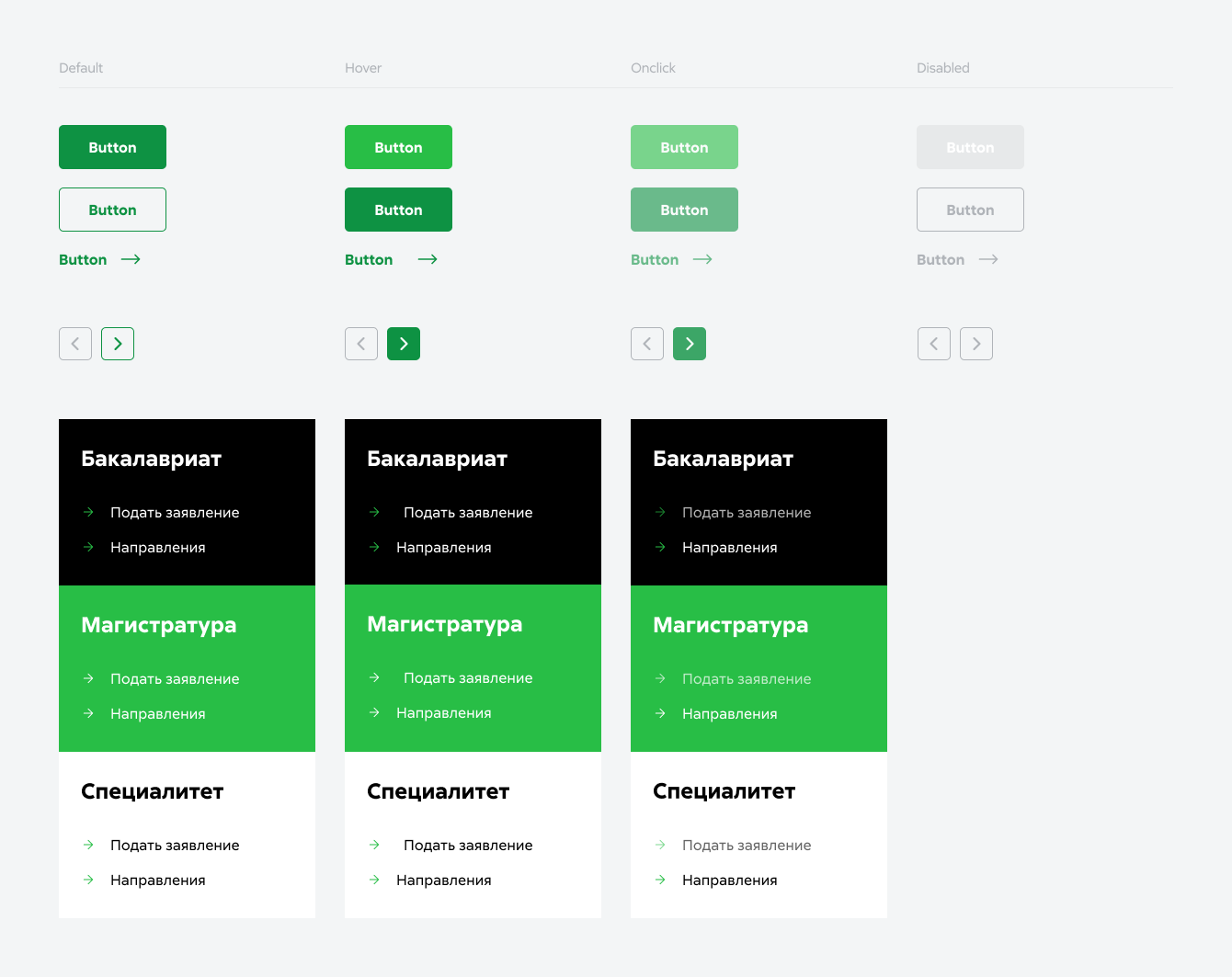Click arrow before Направления in Default Специалитет card
Screen dimensions: 1232x977
coord(88,880)
